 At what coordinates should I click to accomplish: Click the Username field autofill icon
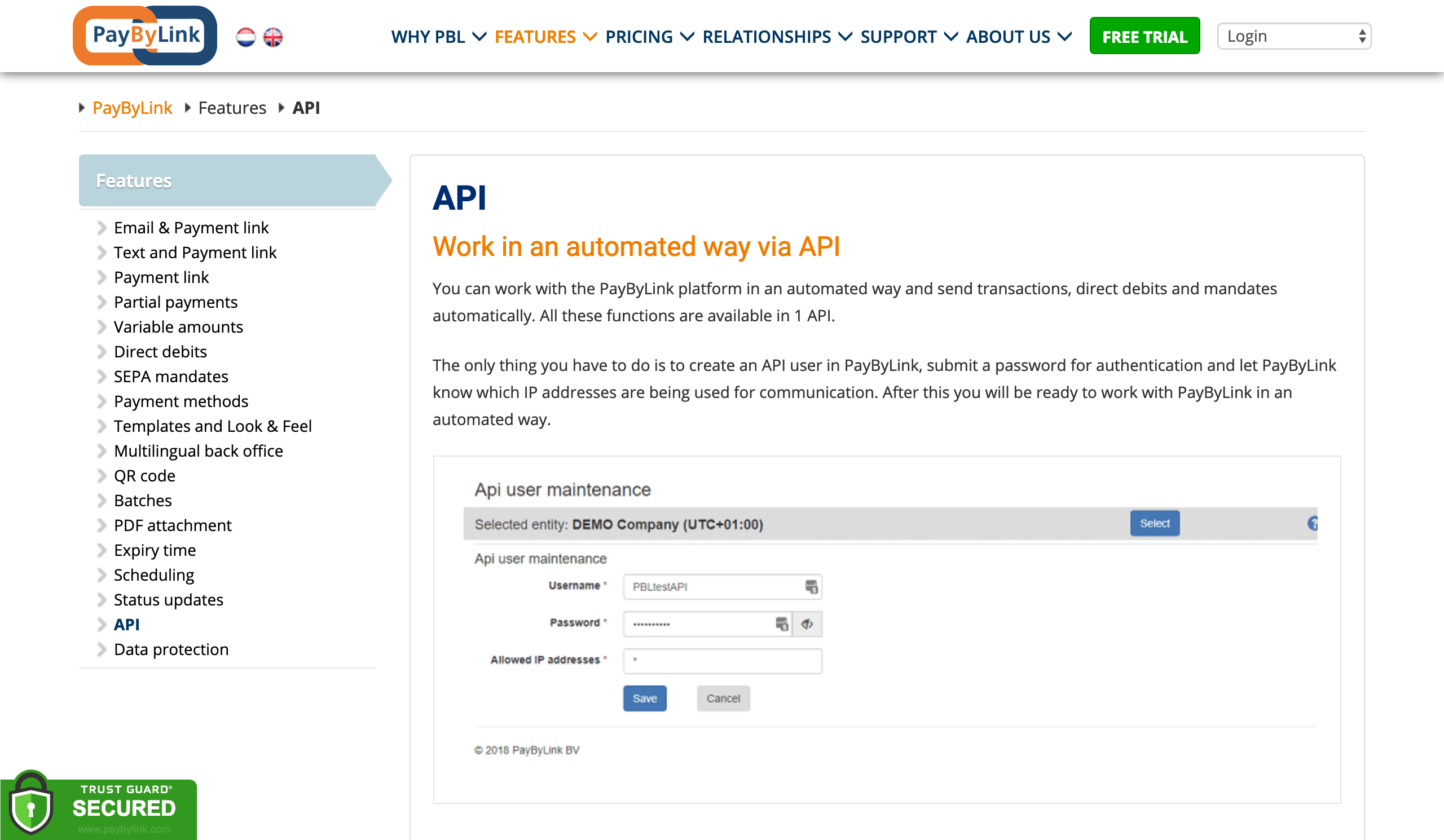pos(811,586)
